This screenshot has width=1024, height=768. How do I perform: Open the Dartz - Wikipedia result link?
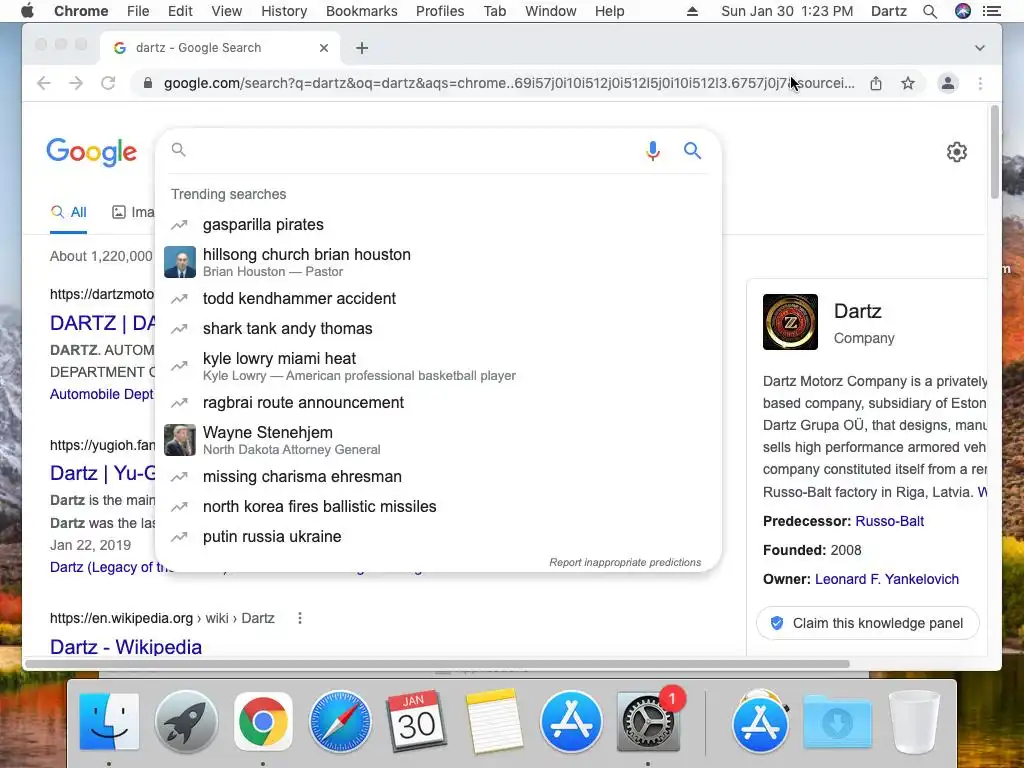[126, 647]
